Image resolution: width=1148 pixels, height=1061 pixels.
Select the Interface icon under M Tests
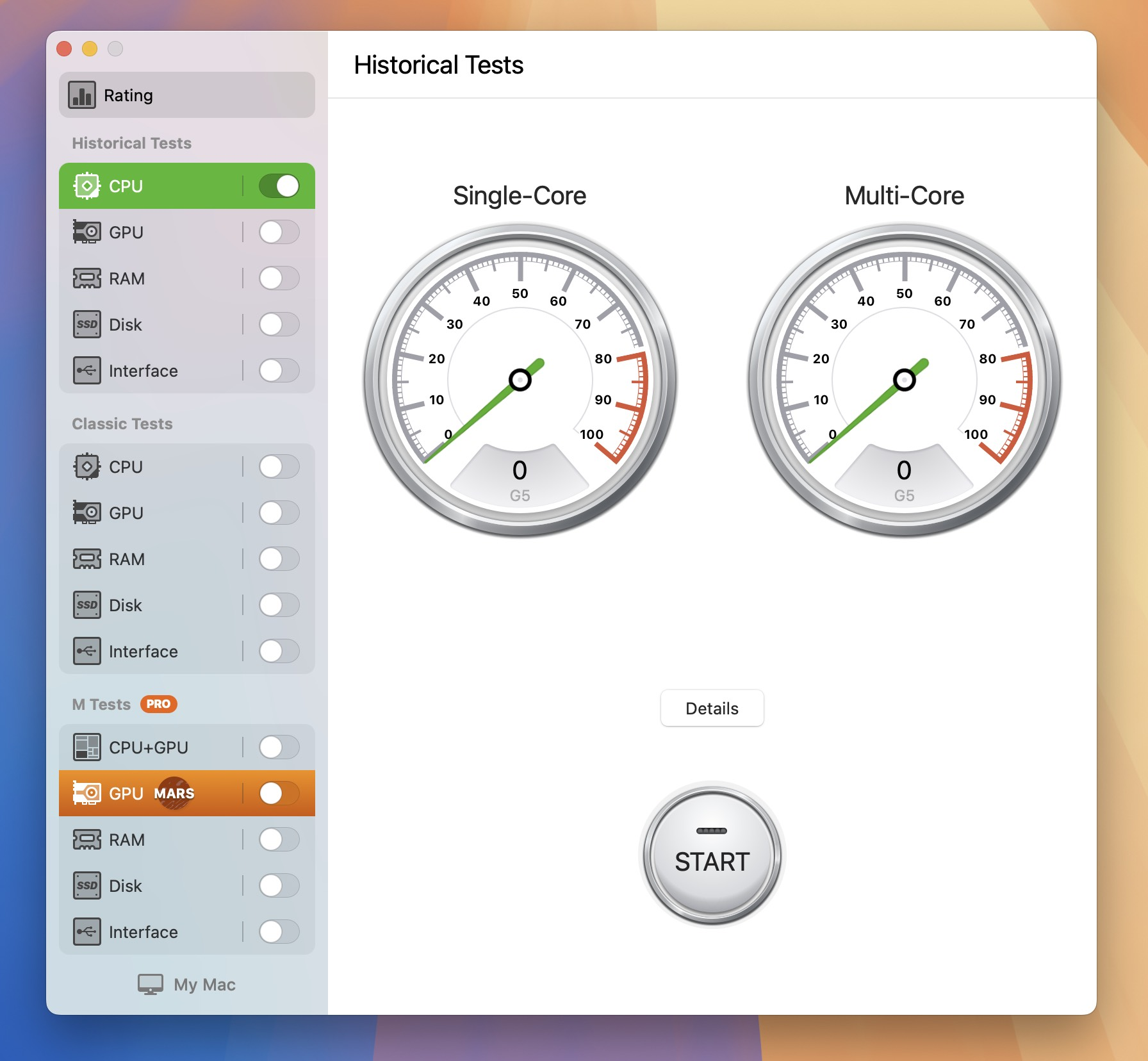coord(86,932)
